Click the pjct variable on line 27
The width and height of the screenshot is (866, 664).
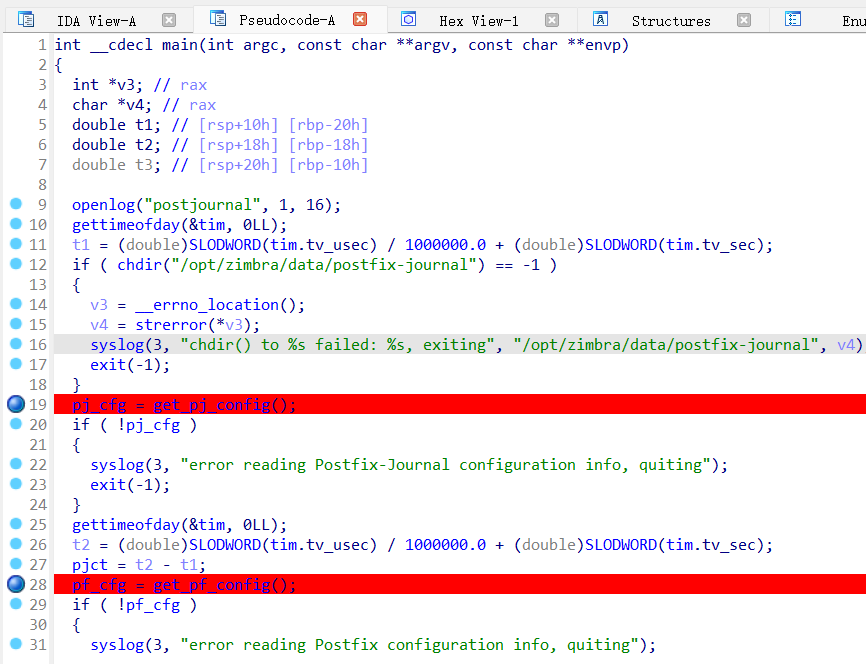coord(90,565)
